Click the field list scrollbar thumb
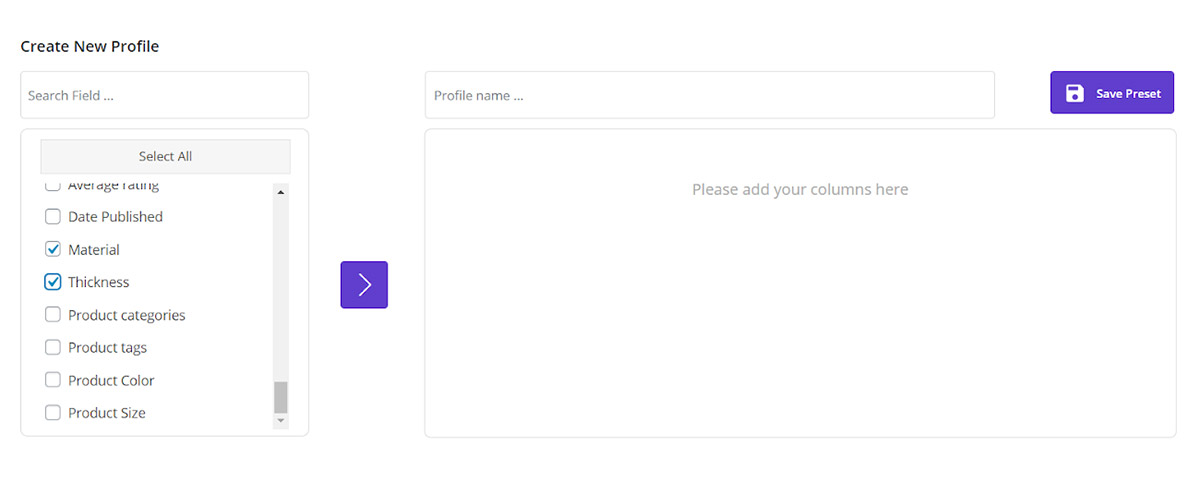The width and height of the screenshot is (1200, 493). [280, 396]
